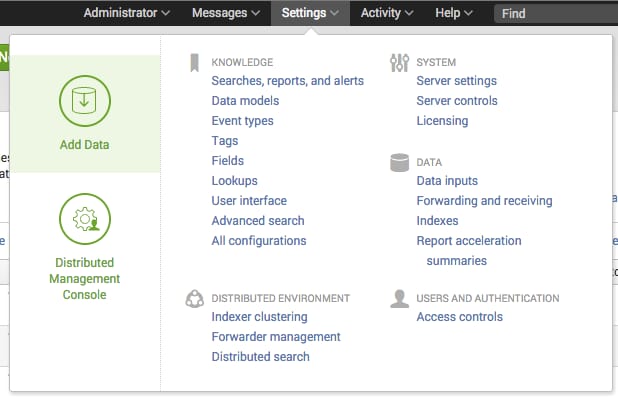The height and width of the screenshot is (398, 618).
Task: Click the KNOWLEDGE section heading
Action: click(x=242, y=63)
